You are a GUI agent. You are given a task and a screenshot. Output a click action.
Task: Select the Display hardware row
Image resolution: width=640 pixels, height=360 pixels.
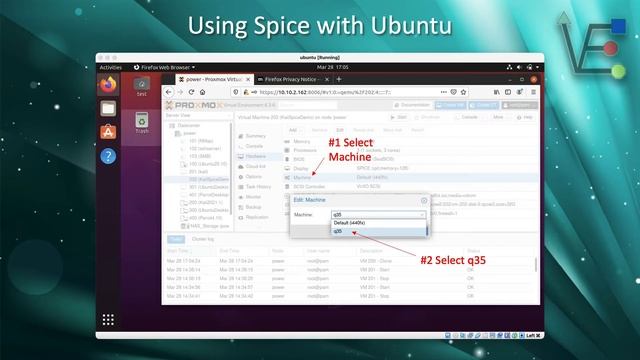point(410,169)
